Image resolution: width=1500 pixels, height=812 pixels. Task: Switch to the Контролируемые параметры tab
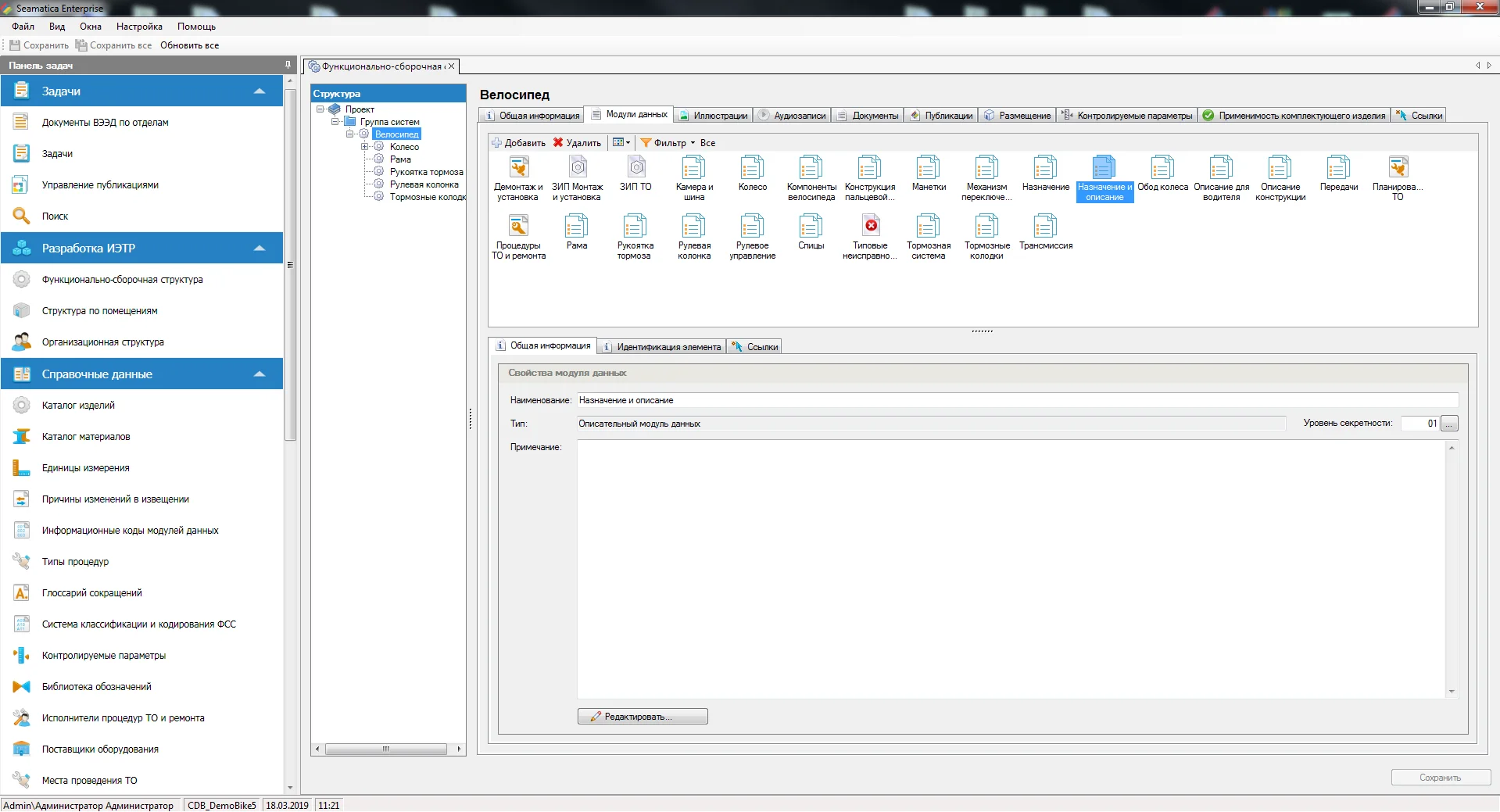1127,116
